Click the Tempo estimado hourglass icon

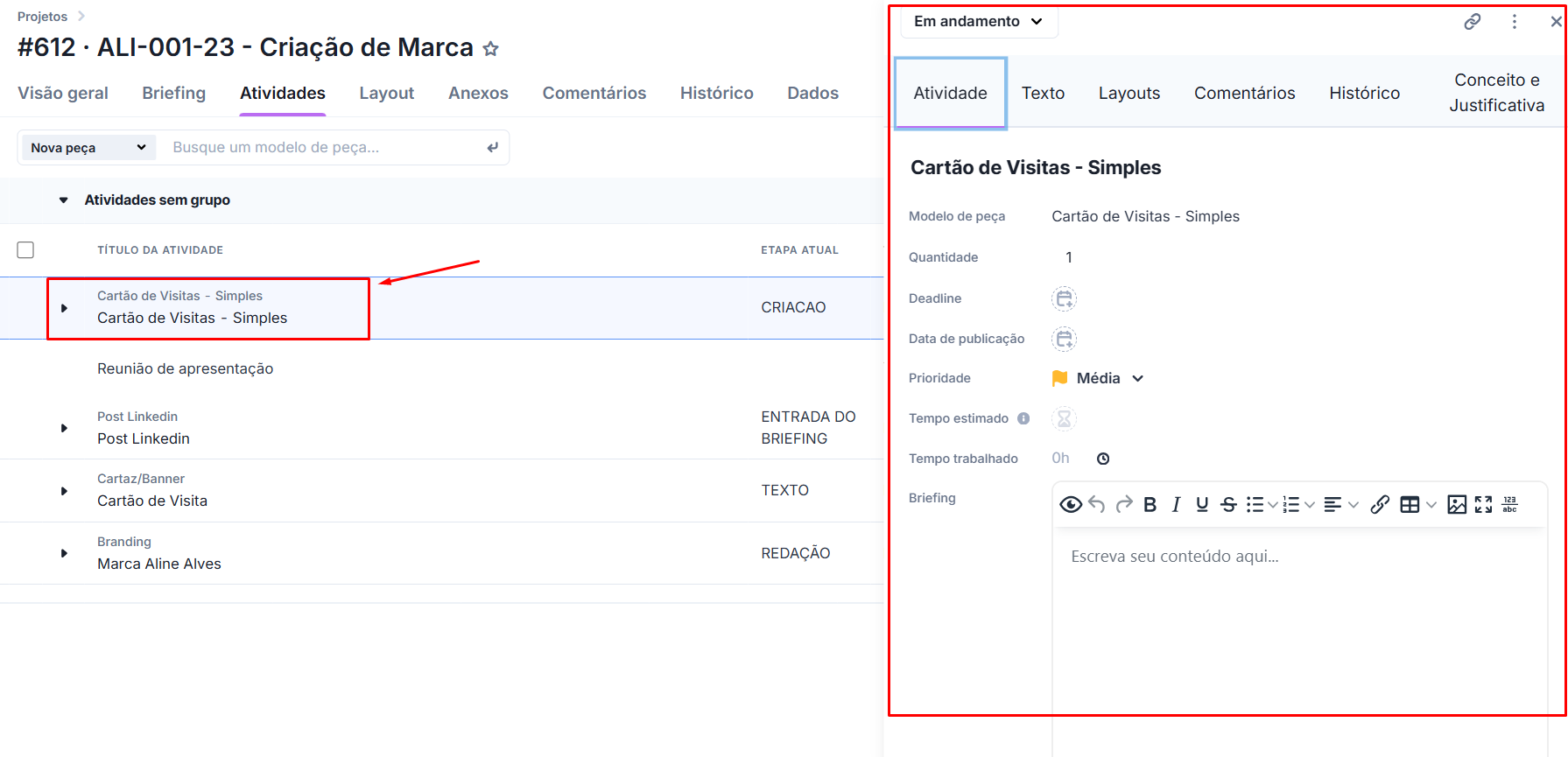pyautogui.click(x=1064, y=418)
